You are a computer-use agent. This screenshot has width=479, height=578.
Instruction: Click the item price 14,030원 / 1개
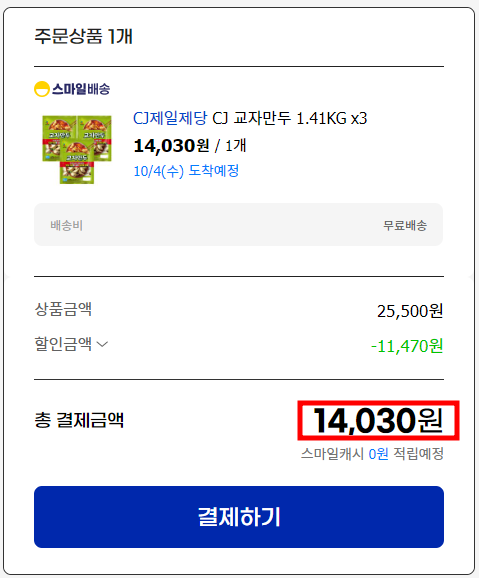[x=190, y=146]
